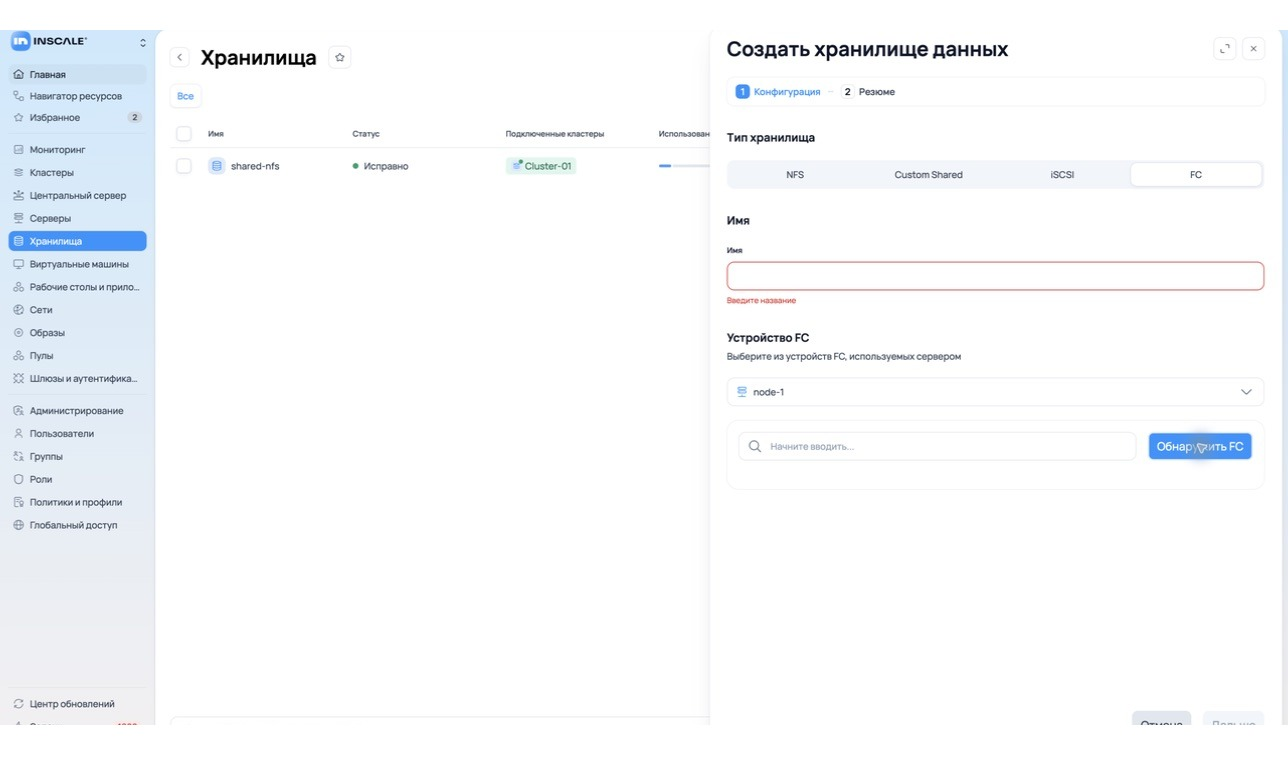Image resolution: width=1288 pixels, height=768 pixels.
Task: Open the node-1 server dropdown
Action: pyautogui.click(x=995, y=392)
